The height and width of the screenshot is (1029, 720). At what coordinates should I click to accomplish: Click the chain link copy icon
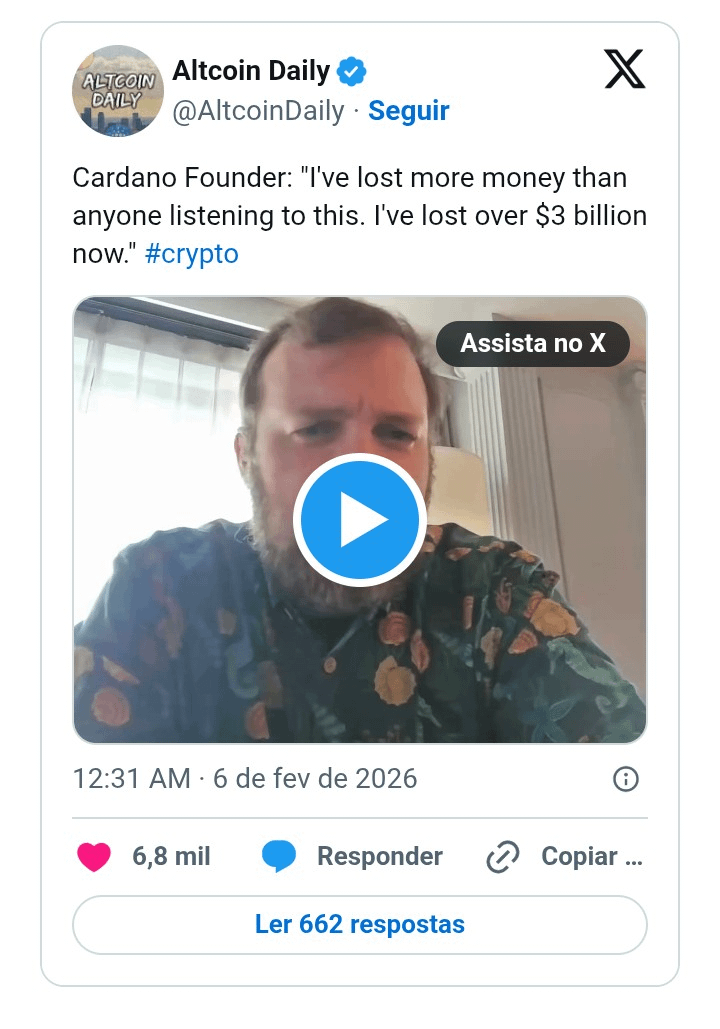click(x=502, y=857)
